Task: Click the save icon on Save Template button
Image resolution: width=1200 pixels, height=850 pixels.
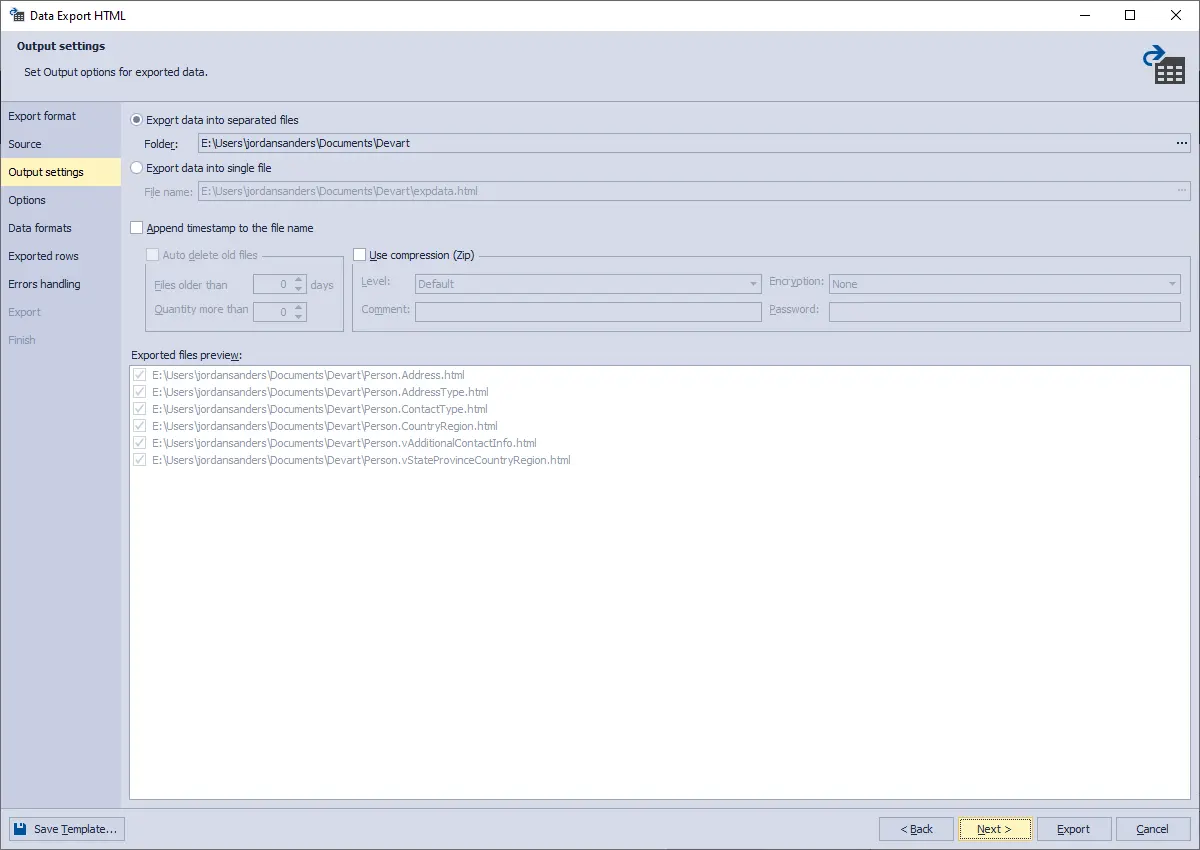Action: [23, 828]
